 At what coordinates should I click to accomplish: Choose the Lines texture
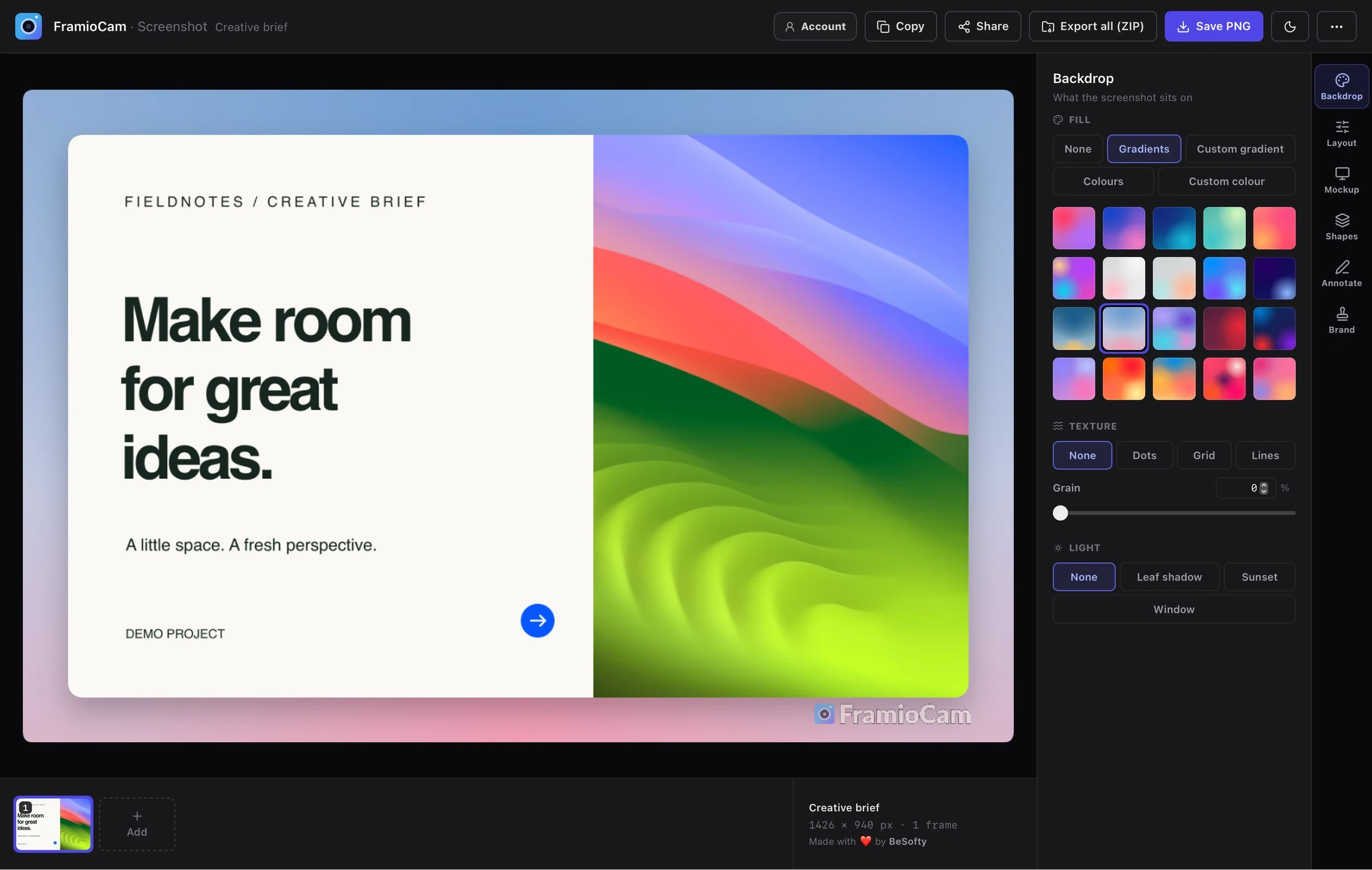click(1265, 455)
